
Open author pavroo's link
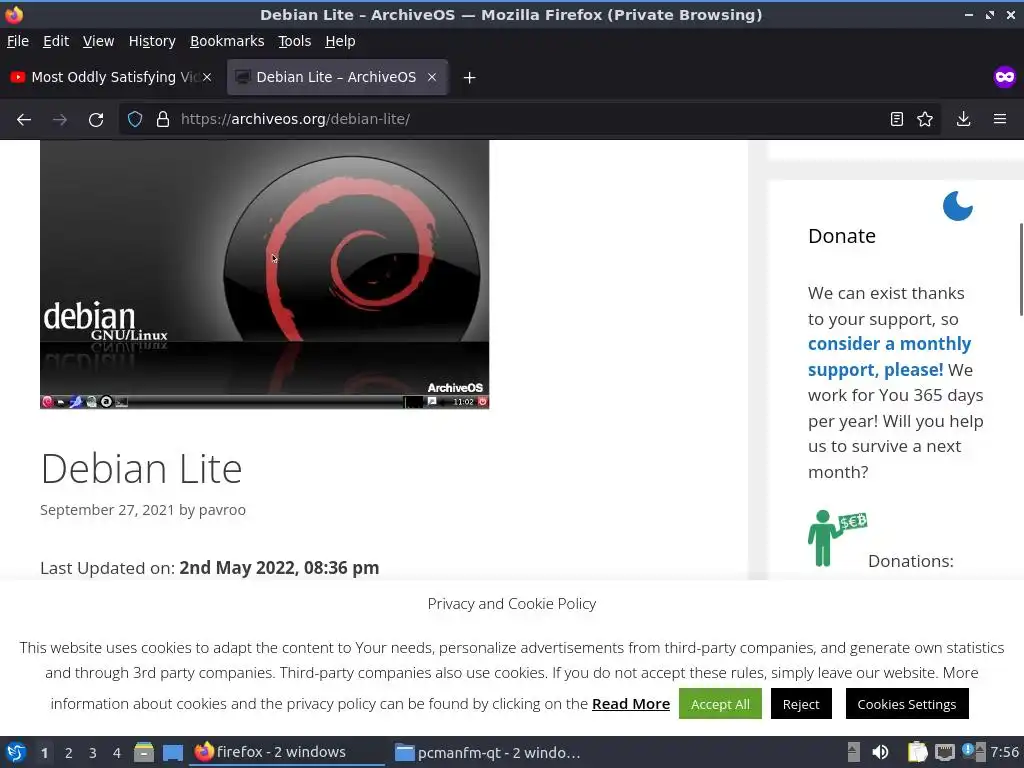222,509
